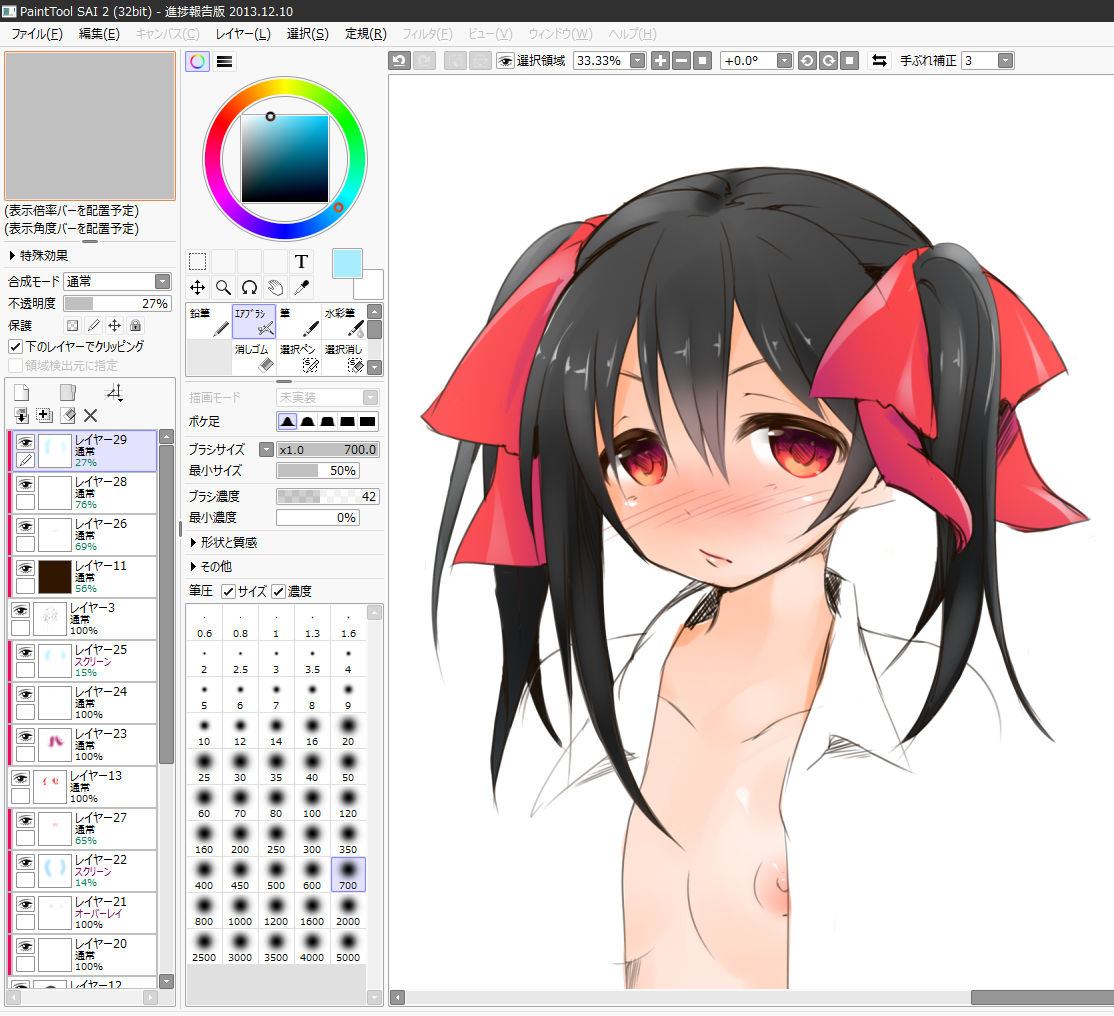Image resolution: width=1114 pixels, height=1016 pixels.
Task: Toggle the 筆圧 サイズ checkbox
Action: tap(228, 591)
